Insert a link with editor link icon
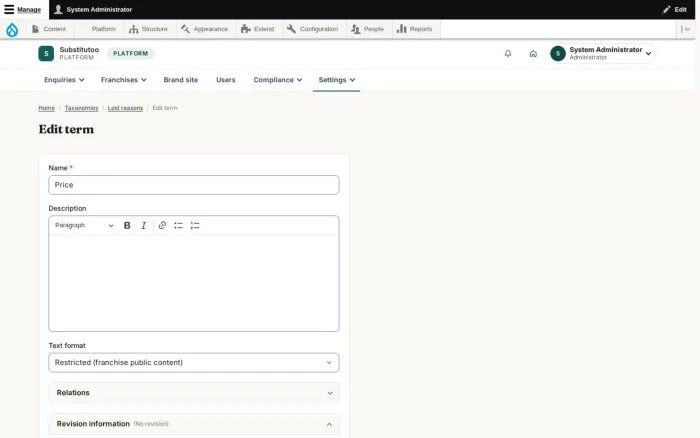The image size is (700, 438). [x=162, y=225]
